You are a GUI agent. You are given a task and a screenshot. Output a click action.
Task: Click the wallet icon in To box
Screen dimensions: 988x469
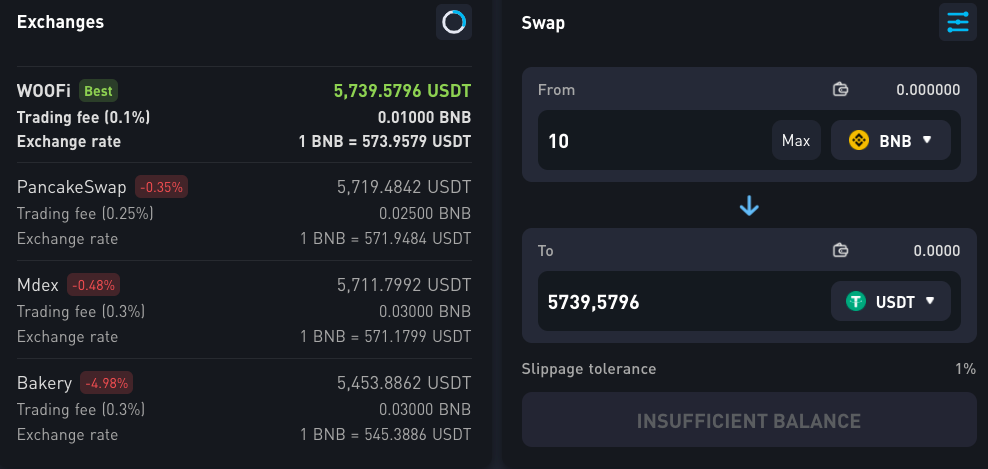[841, 251]
